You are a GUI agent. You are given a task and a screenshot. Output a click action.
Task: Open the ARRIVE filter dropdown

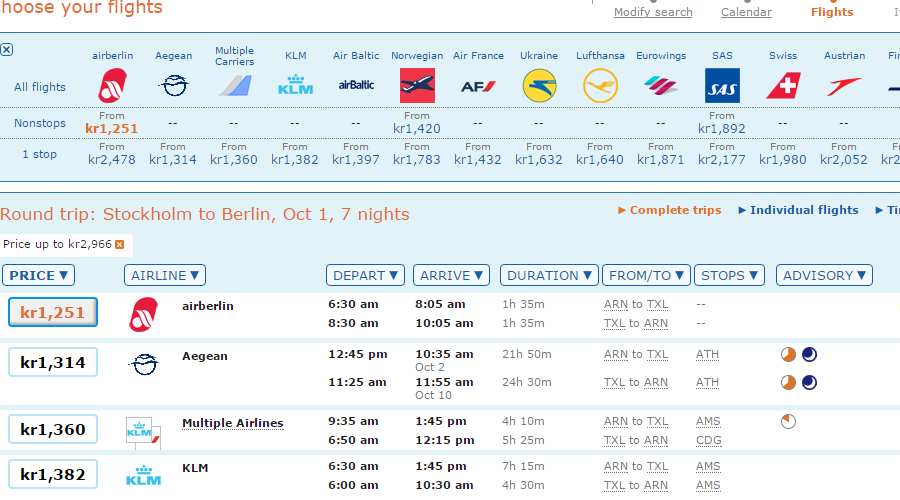[451, 276]
